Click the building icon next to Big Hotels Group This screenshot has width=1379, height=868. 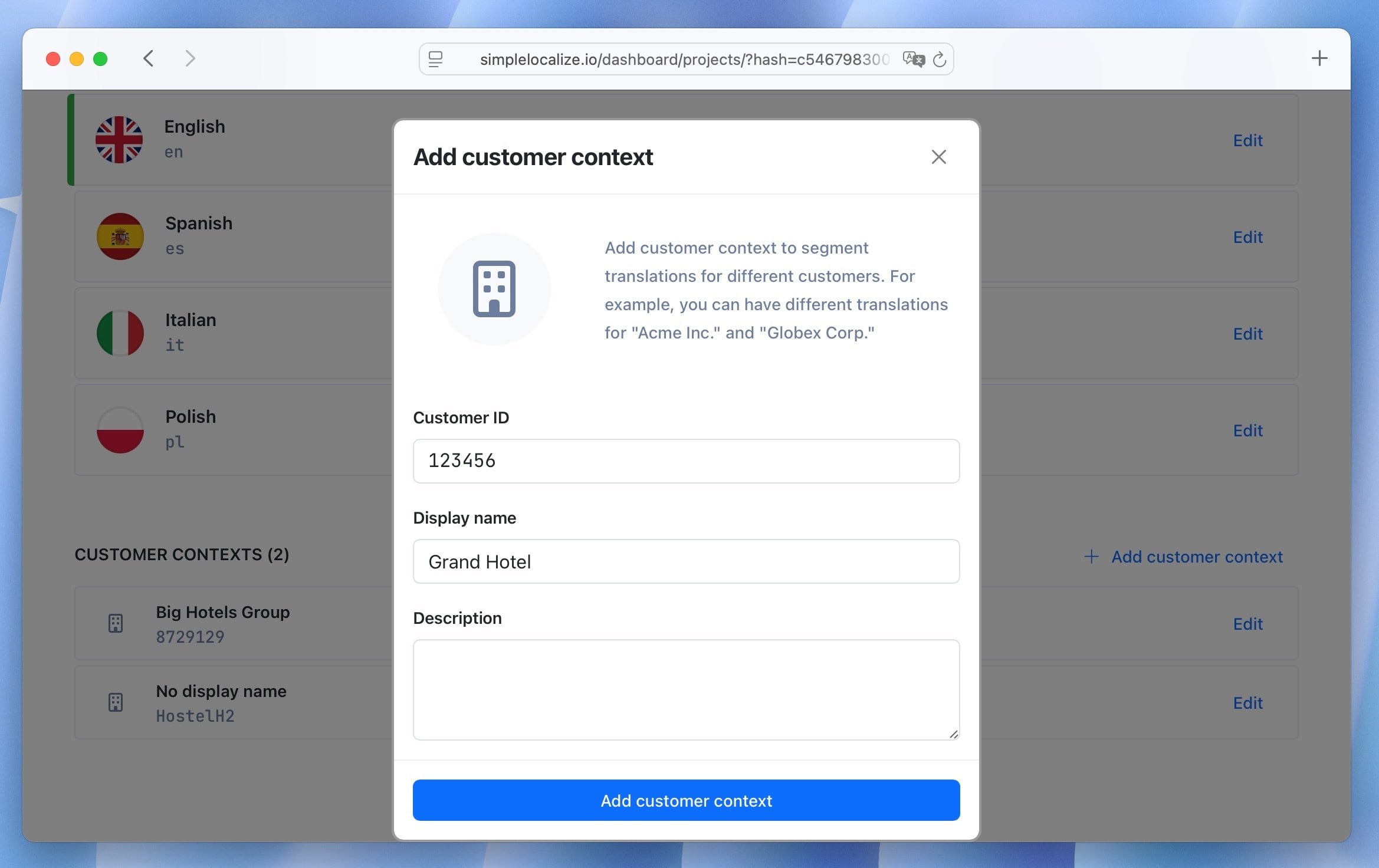[x=116, y=623]
